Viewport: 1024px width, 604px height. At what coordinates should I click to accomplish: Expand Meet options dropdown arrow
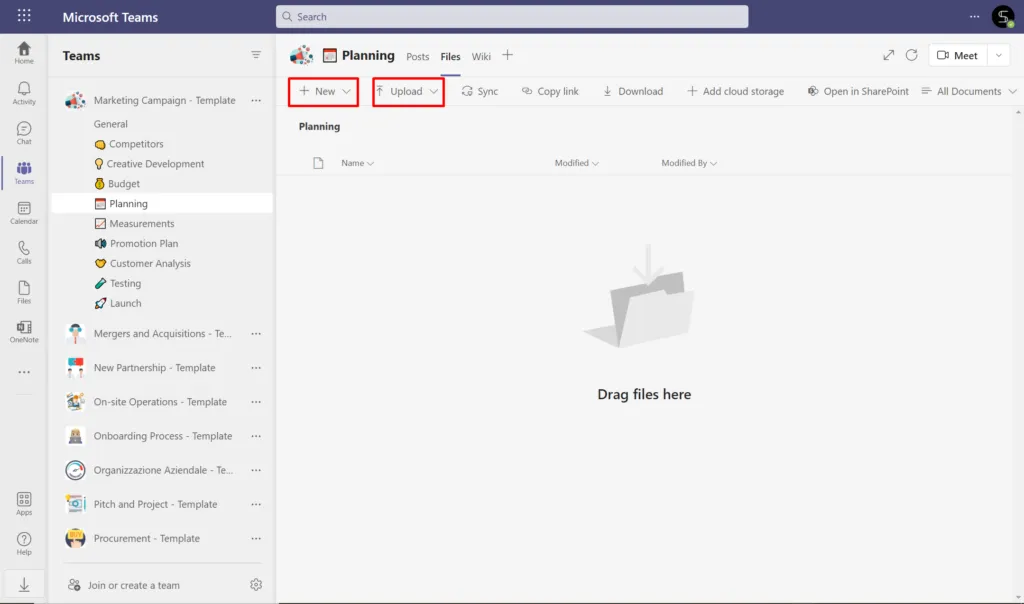999,56
